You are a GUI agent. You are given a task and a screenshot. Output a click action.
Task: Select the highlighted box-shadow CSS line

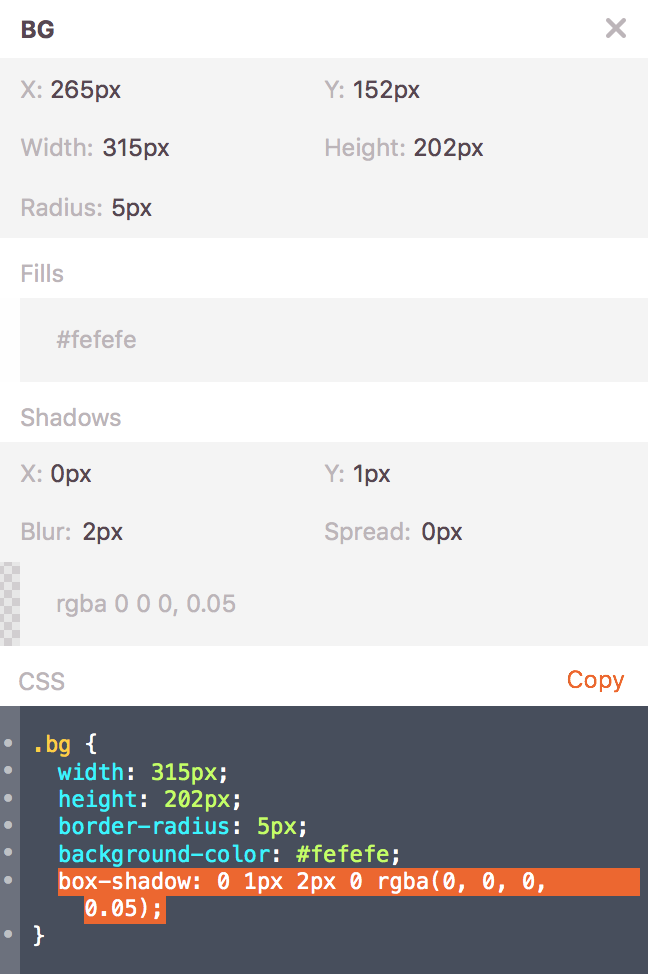pos(300,883)
